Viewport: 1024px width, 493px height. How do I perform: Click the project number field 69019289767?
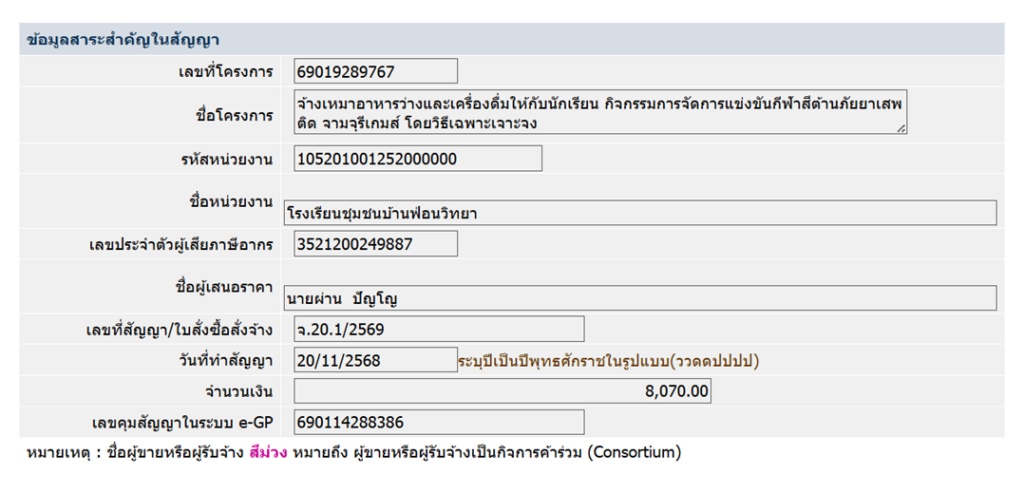pyautogui.click(x=376, y=71)
